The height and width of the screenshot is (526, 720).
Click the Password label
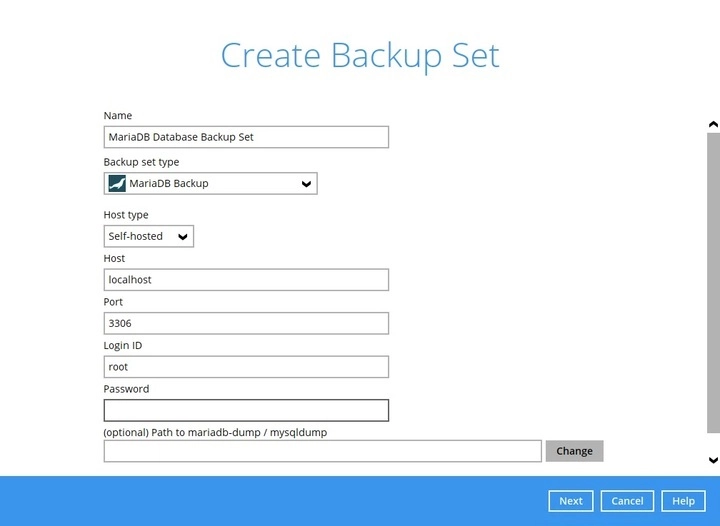coord(126,389)
